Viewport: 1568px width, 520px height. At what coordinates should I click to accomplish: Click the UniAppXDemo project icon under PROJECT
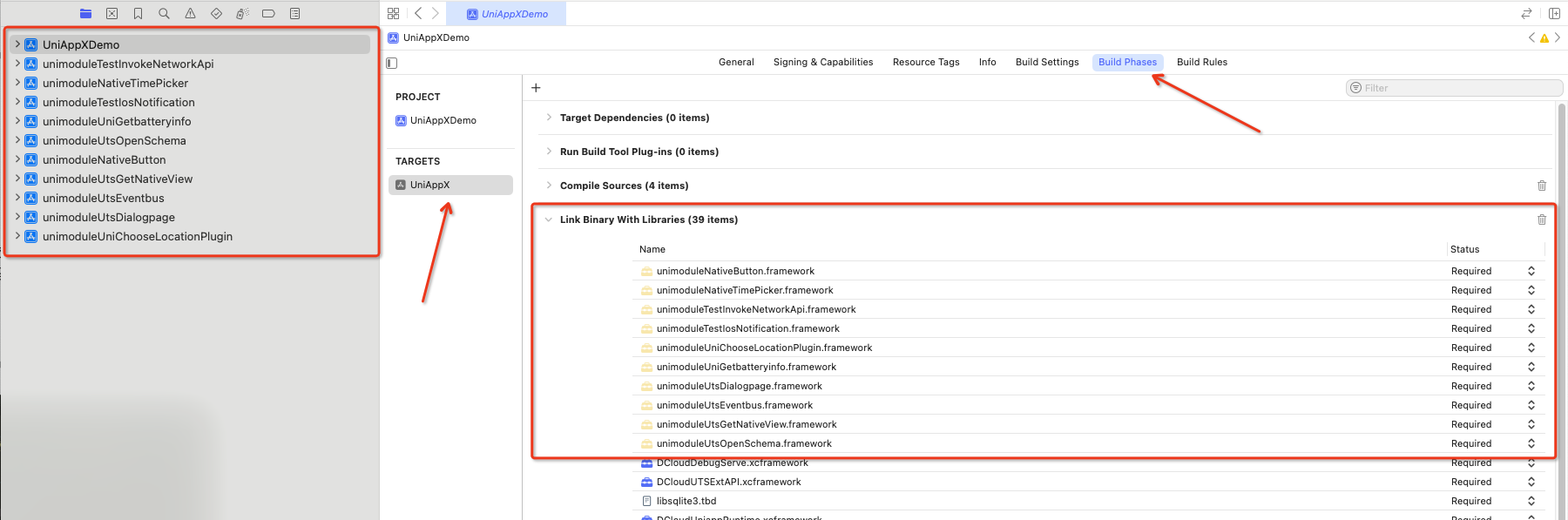401,120
